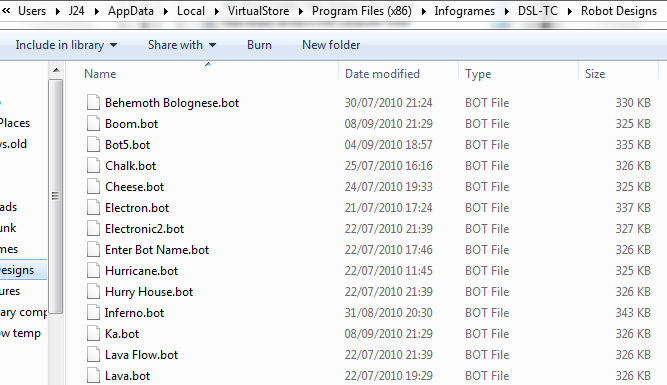
Task: Select file name Lava.bot
Action: pyautogui.click(x=128, y=376)
